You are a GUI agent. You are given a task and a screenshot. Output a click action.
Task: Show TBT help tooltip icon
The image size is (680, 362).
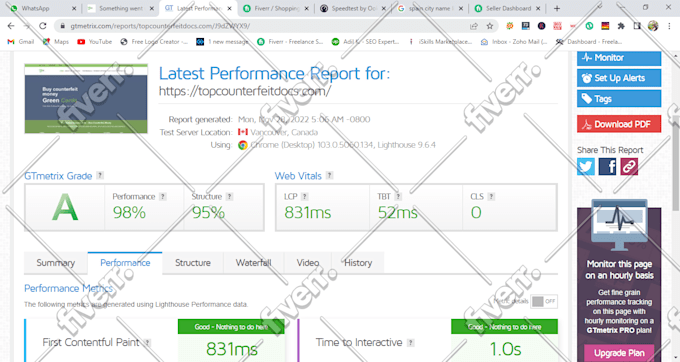pyautogui.click(x=398, y=196)
